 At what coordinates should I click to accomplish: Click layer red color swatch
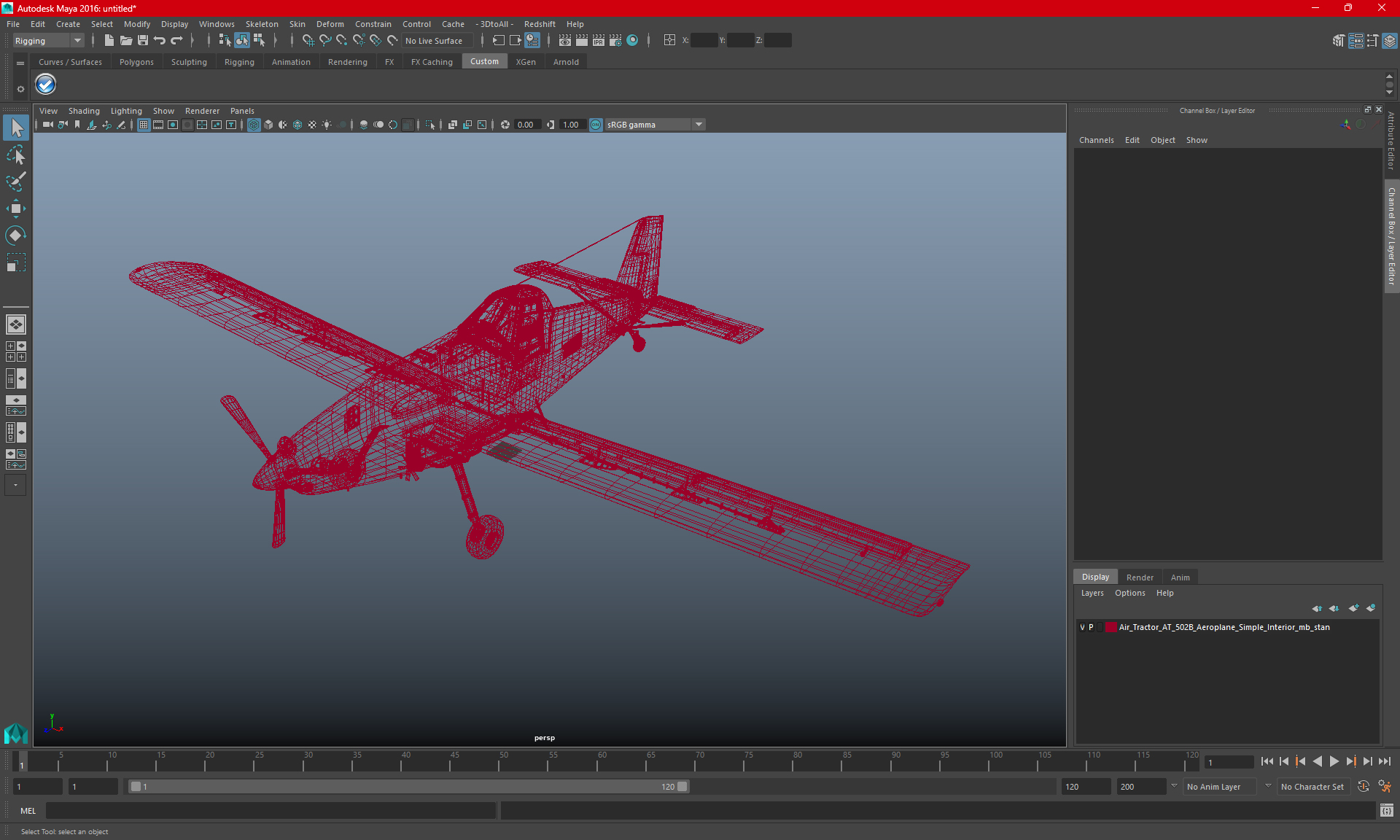1111,627
